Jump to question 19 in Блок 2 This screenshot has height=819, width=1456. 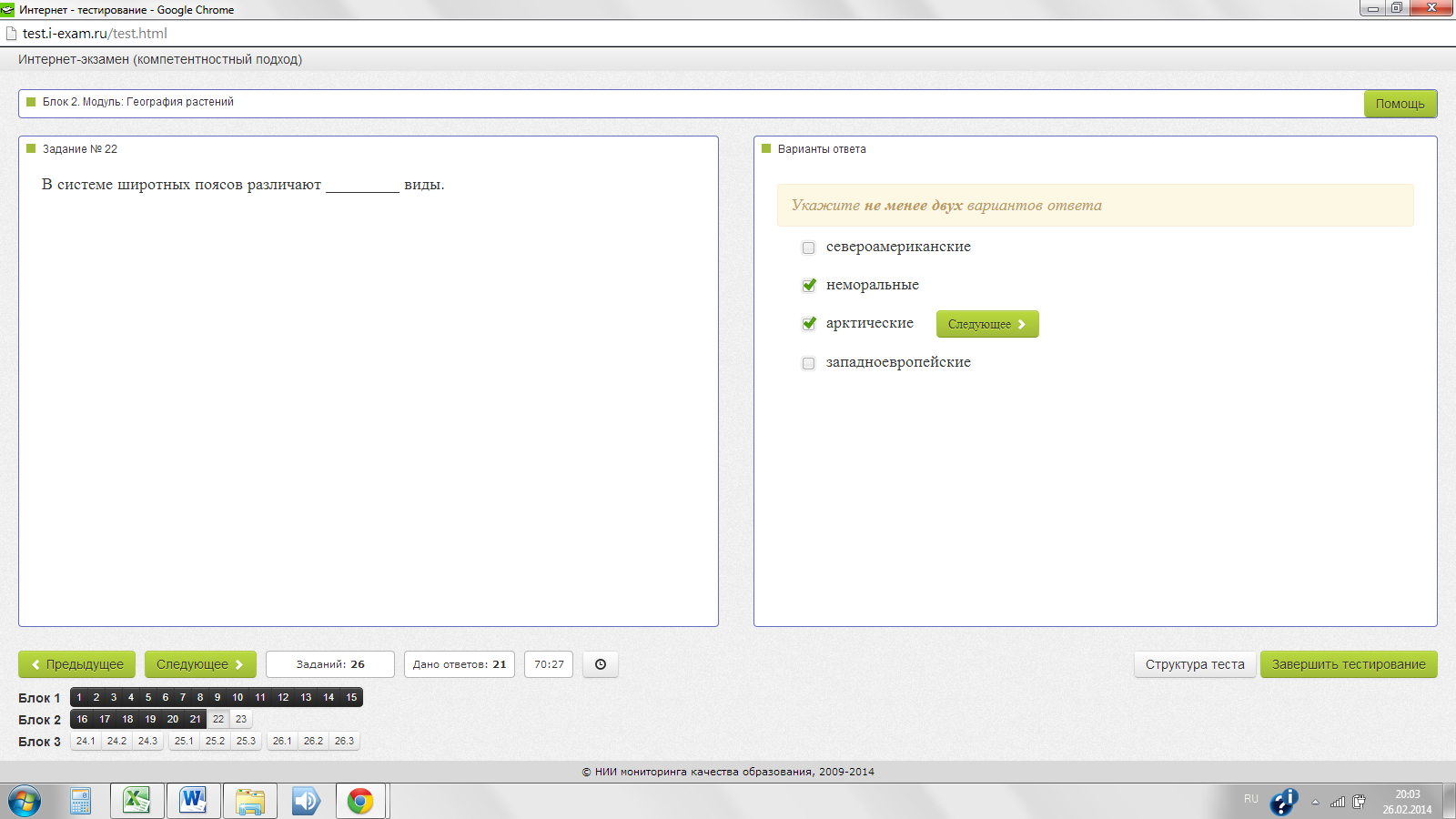(150, 719)
